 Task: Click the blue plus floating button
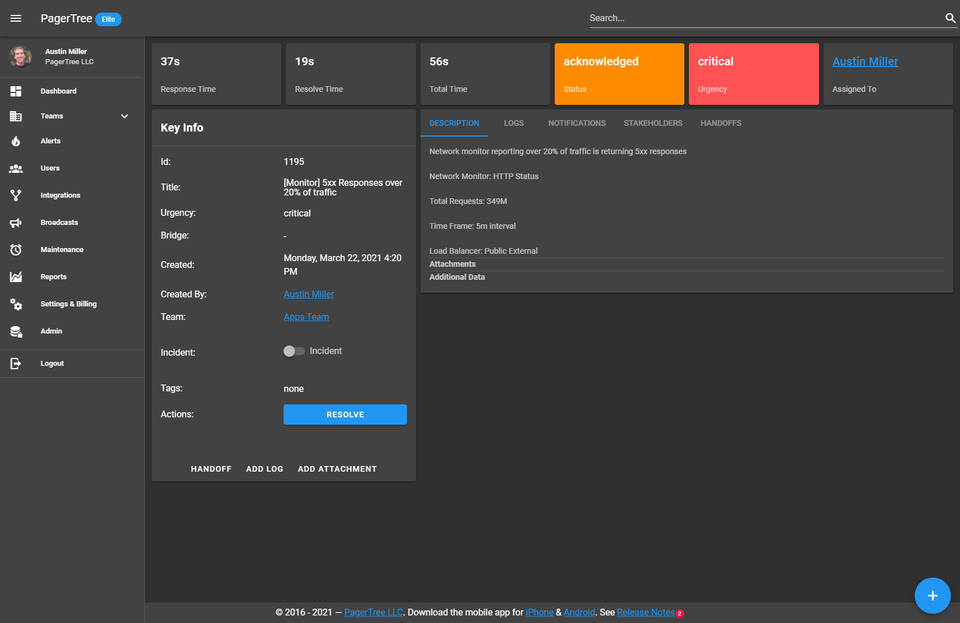pyautogui.click(x=932, y=595)
